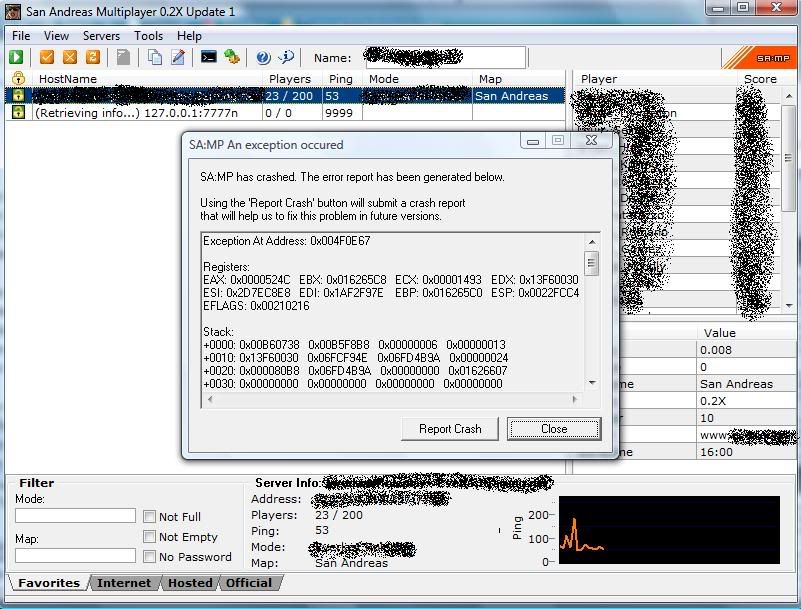Click the San Andreas Multiplayer title bar icon
Image resolution: width=801 pixels, height=609 pixels.
coord(13,11)
